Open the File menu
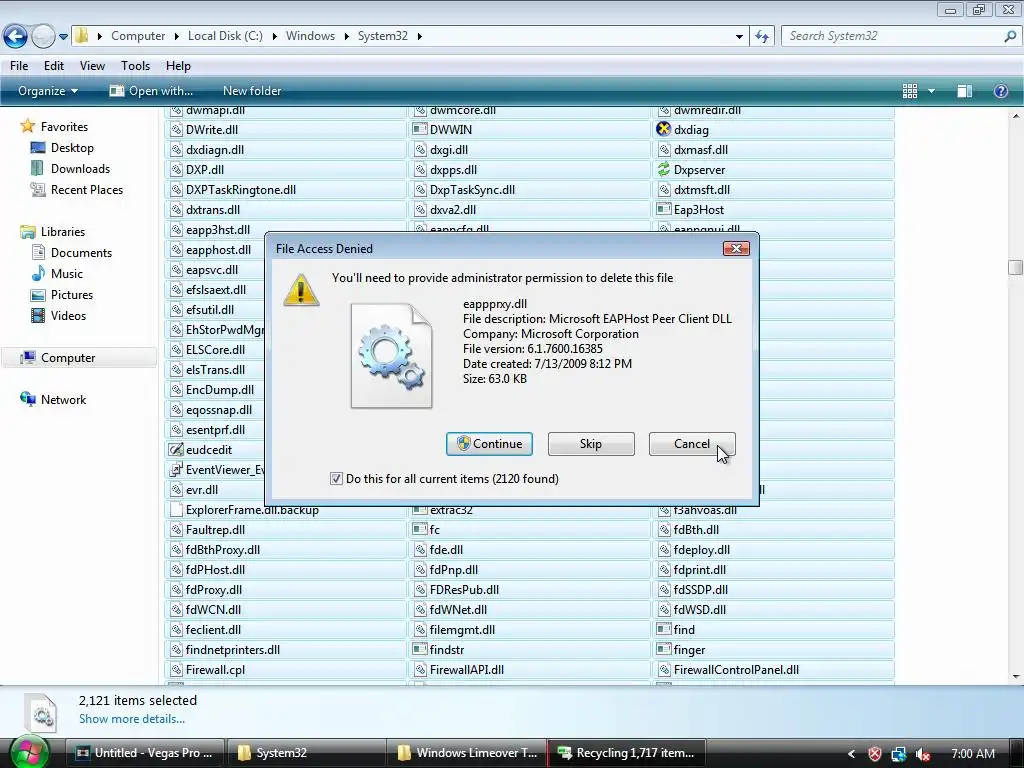This screenshot has height=768, width=1024. click(19, 66)
